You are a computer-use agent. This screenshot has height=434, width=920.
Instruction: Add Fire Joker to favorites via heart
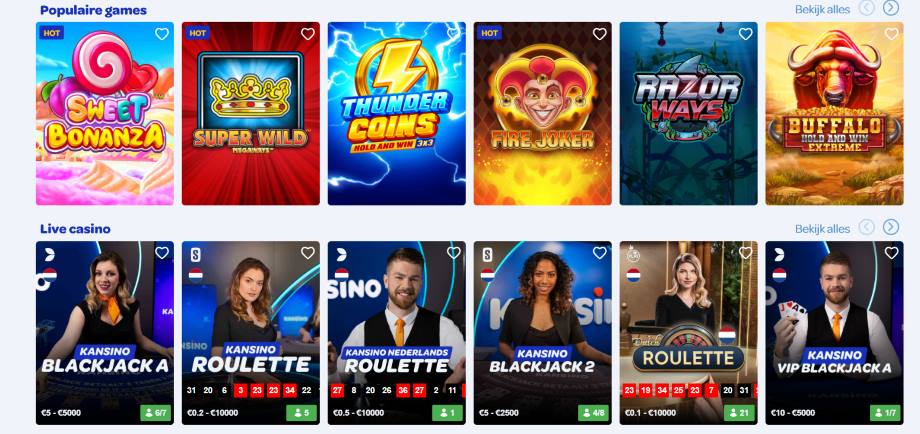click(x=600, y=34)
